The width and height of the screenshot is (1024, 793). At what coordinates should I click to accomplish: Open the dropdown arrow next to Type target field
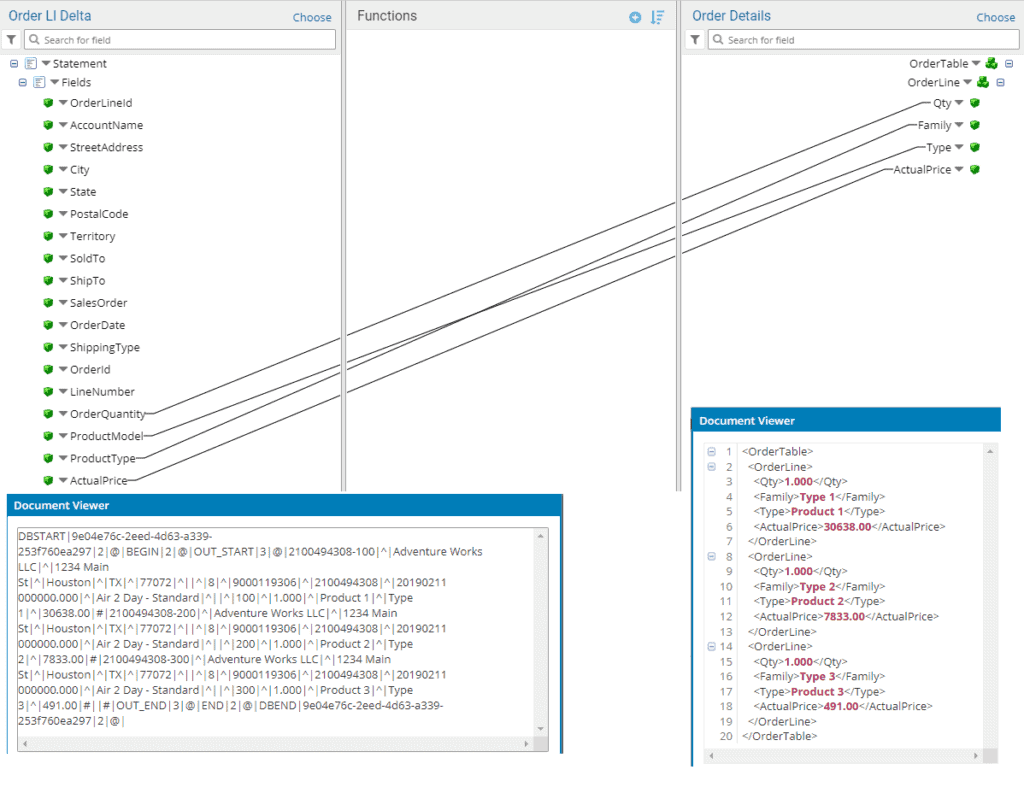pos(959,147)
